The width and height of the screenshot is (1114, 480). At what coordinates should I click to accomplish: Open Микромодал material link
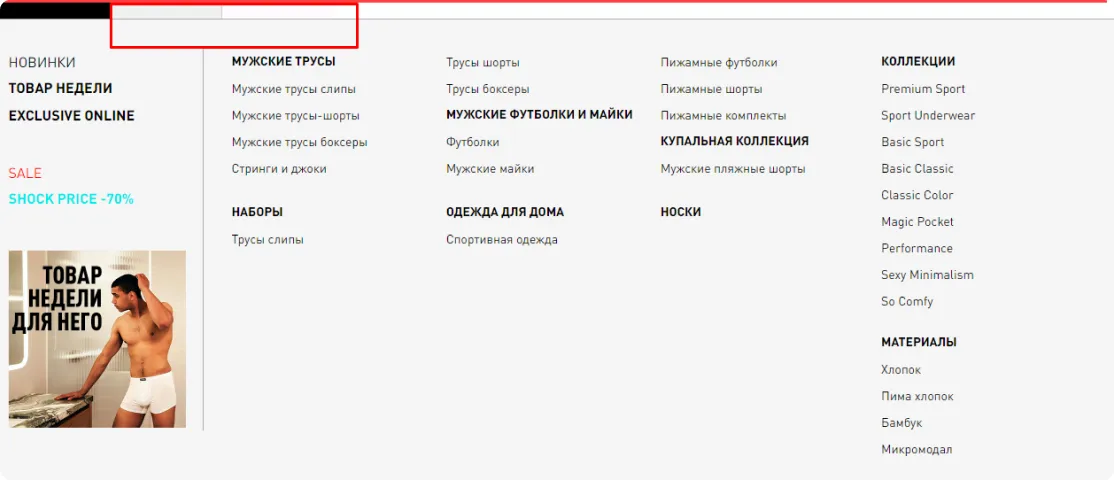click(x=916, y=450)
